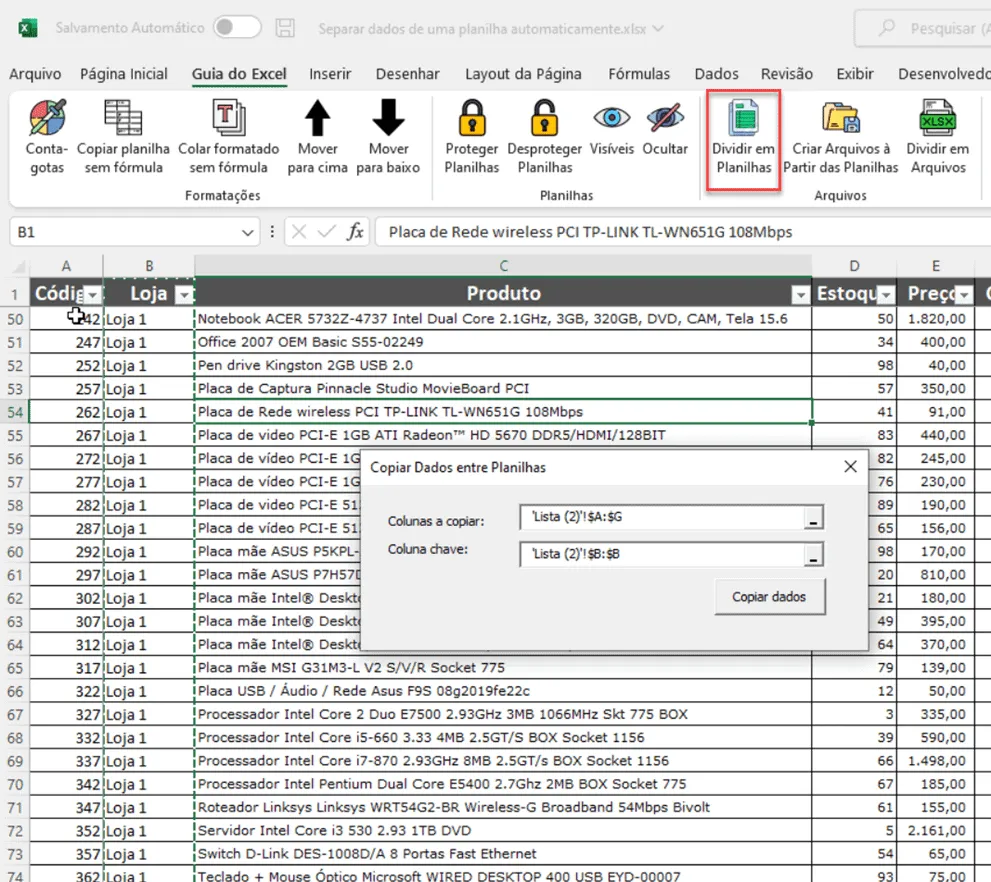Screen dimensions: 991x882
Task: Click the Excel application logo icon
Action: coord(28,28)
